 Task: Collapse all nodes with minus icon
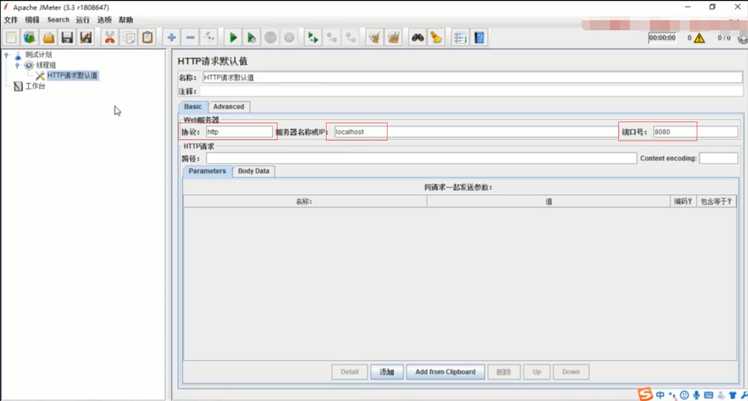click(x=190, y=37)
